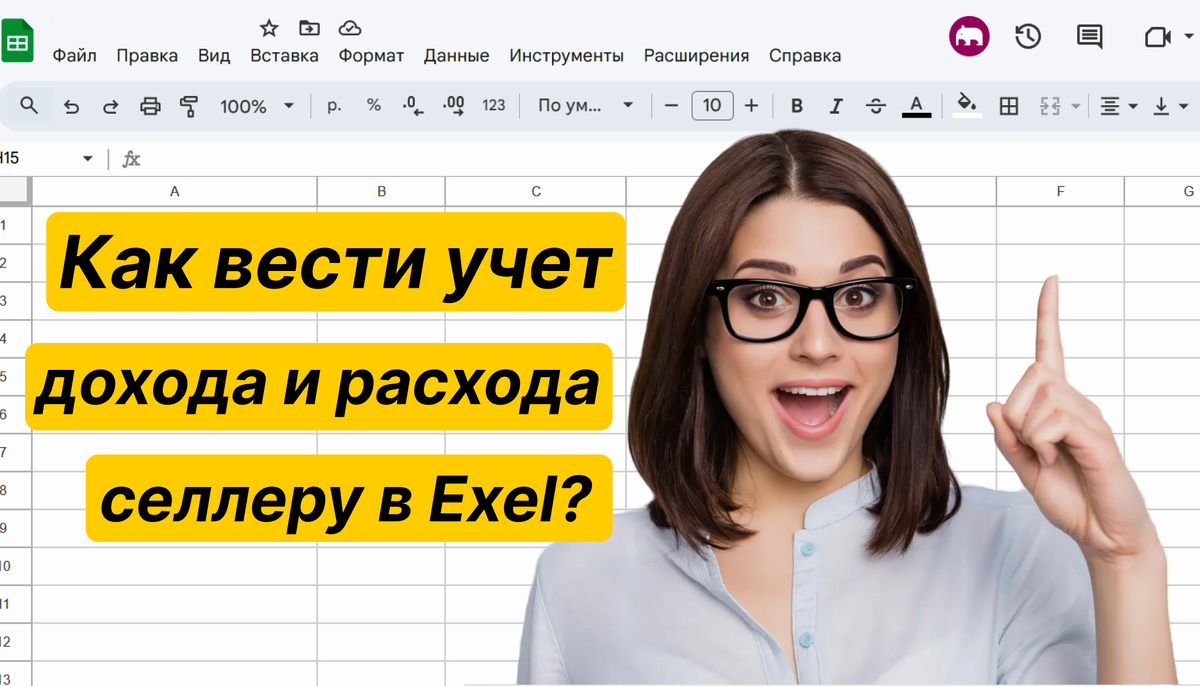The height and width of the screenshot is (686, 1200).
Task: Open the Справка menu
Action: [x=805, y=56]
